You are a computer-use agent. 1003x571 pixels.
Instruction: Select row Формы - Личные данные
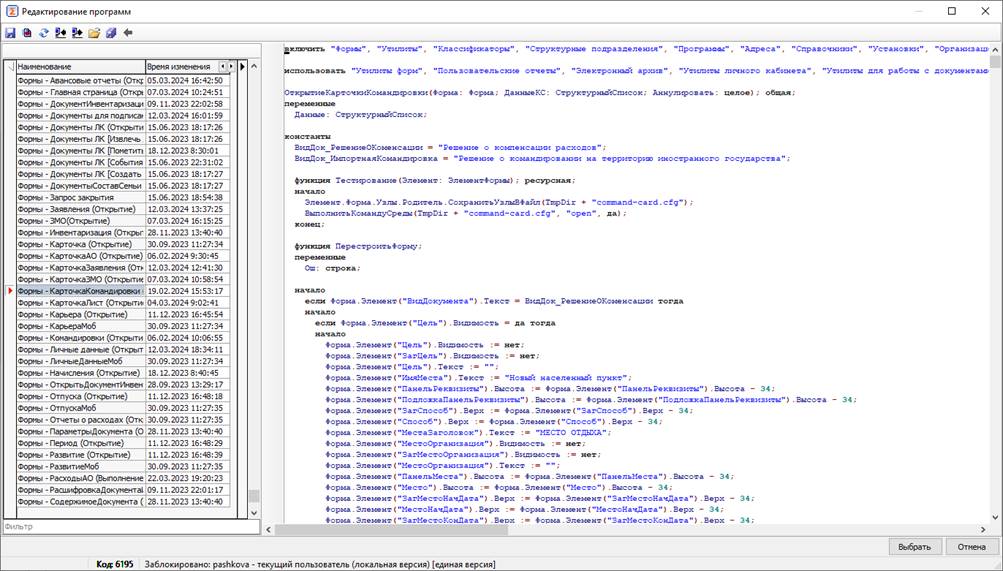point(123,350)
